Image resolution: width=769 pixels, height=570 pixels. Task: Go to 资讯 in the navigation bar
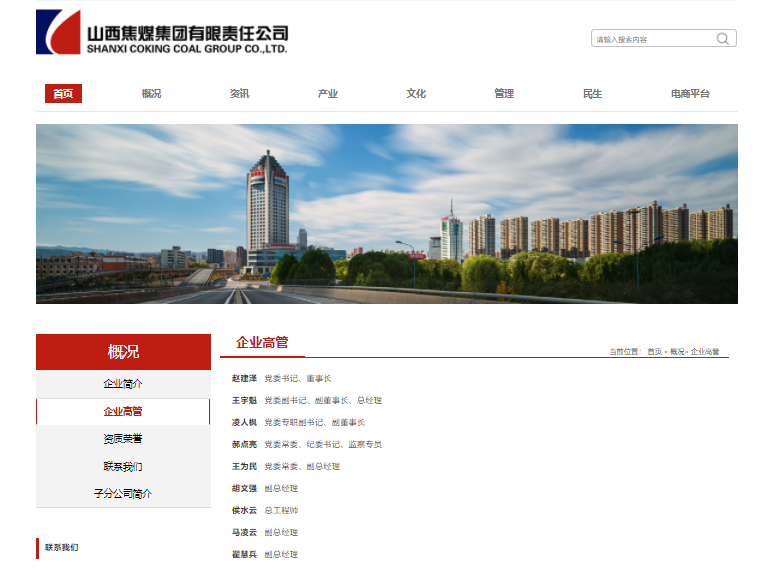point(239,94)
